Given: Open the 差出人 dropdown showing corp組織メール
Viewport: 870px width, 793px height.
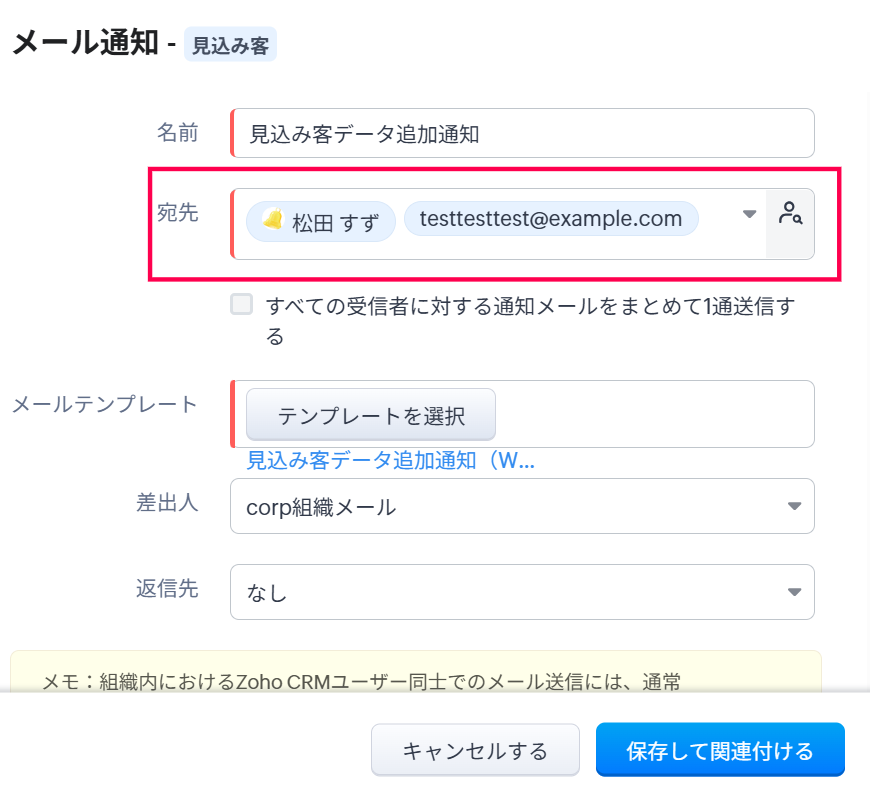Looking at the screenshot, I should coord(521,507).
